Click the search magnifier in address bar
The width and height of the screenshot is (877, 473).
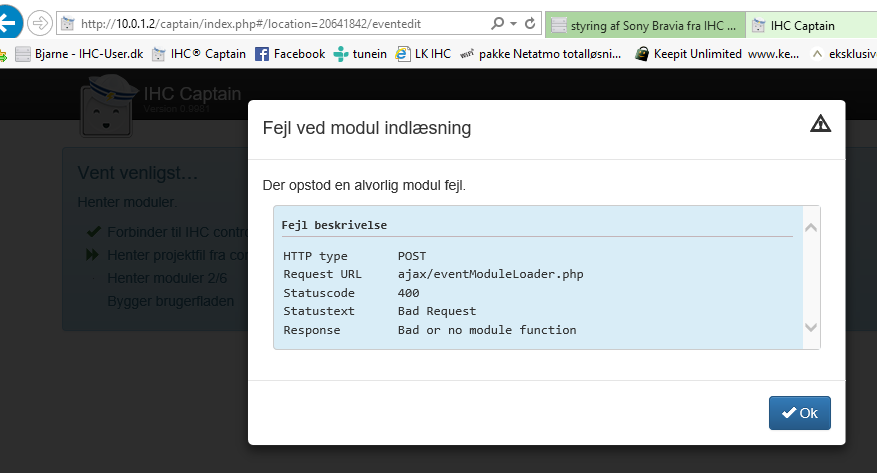point(498,23)
